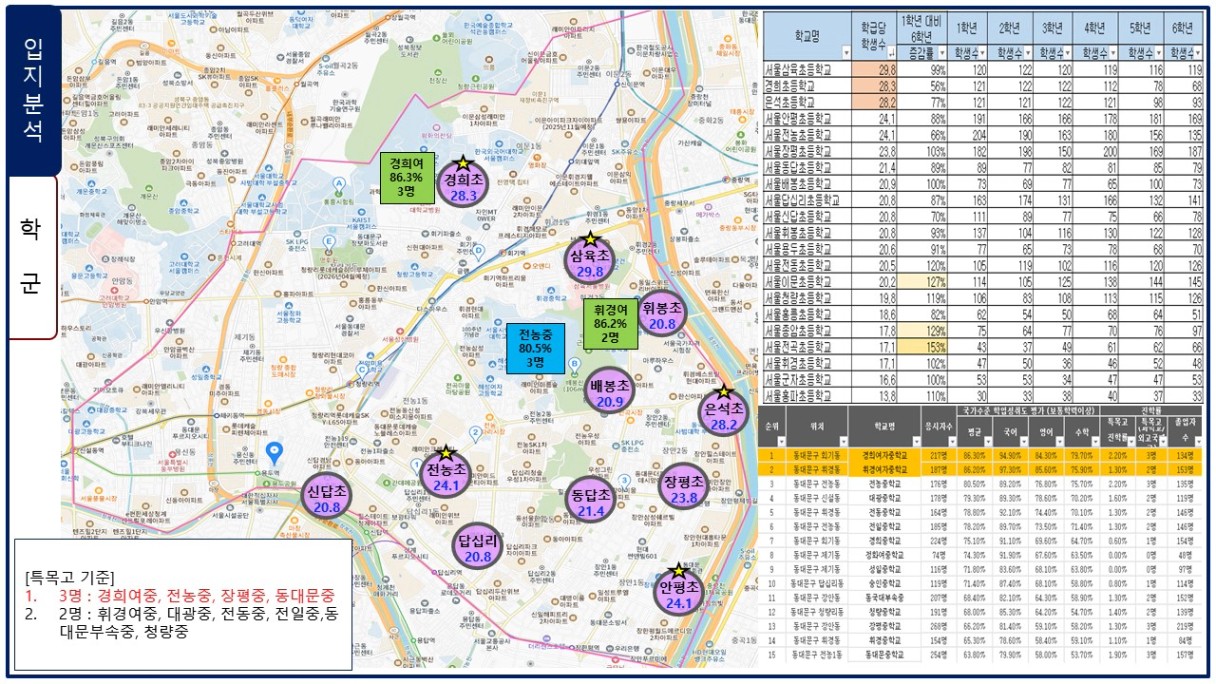Select the 서울삼육초등학교 row name cell
The height and width of the screenshot is (684, 1216).
tap(808, 71)
